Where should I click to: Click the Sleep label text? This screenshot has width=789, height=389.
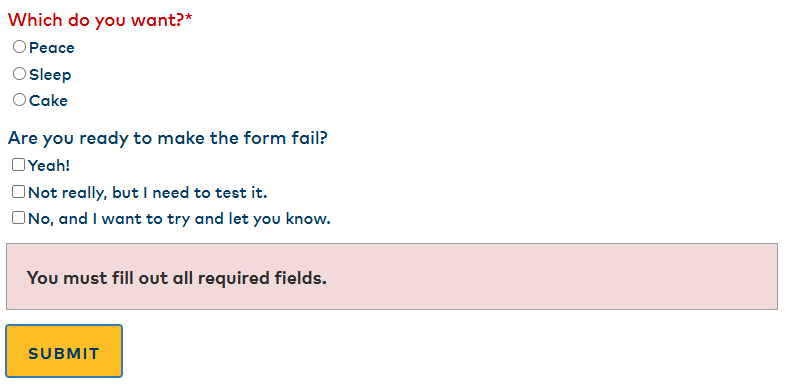click(x=50, y=75)
